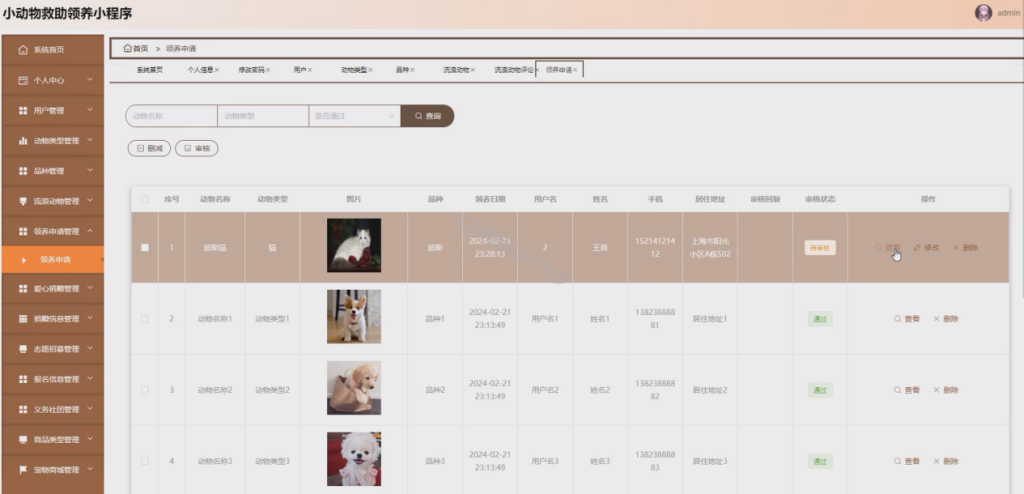Click 查看 for row 4 动物名称3
This screenshot has height=494, width=1024.
click(907, 461)
